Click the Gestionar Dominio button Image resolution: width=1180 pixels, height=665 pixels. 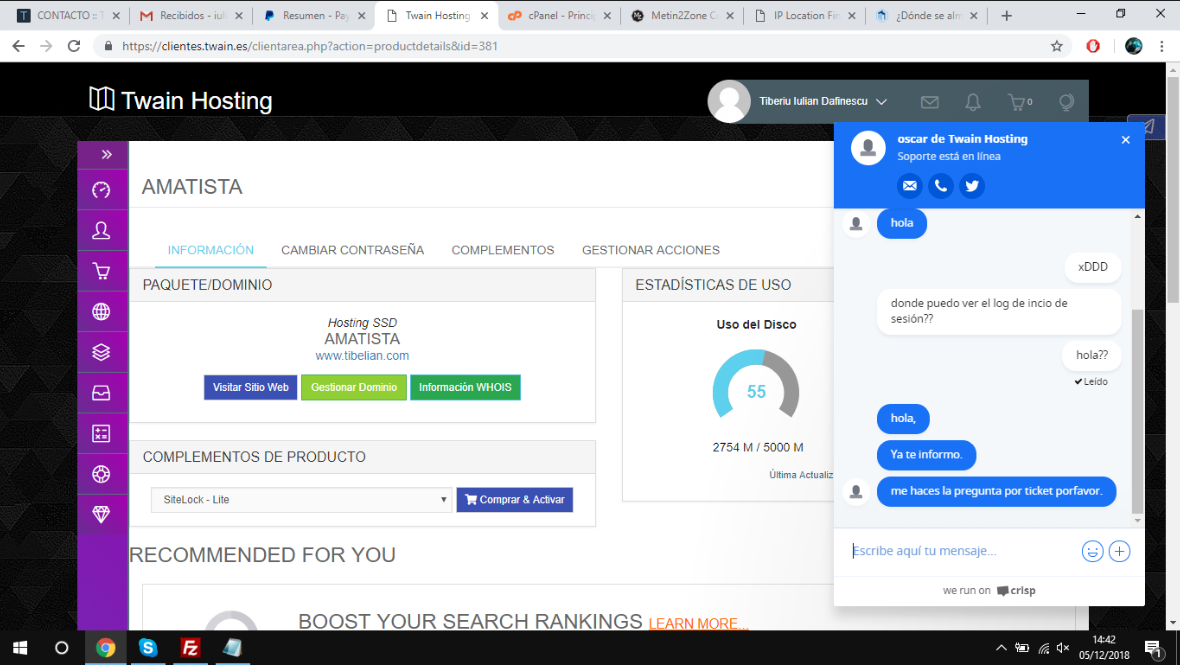pos(354,387)
